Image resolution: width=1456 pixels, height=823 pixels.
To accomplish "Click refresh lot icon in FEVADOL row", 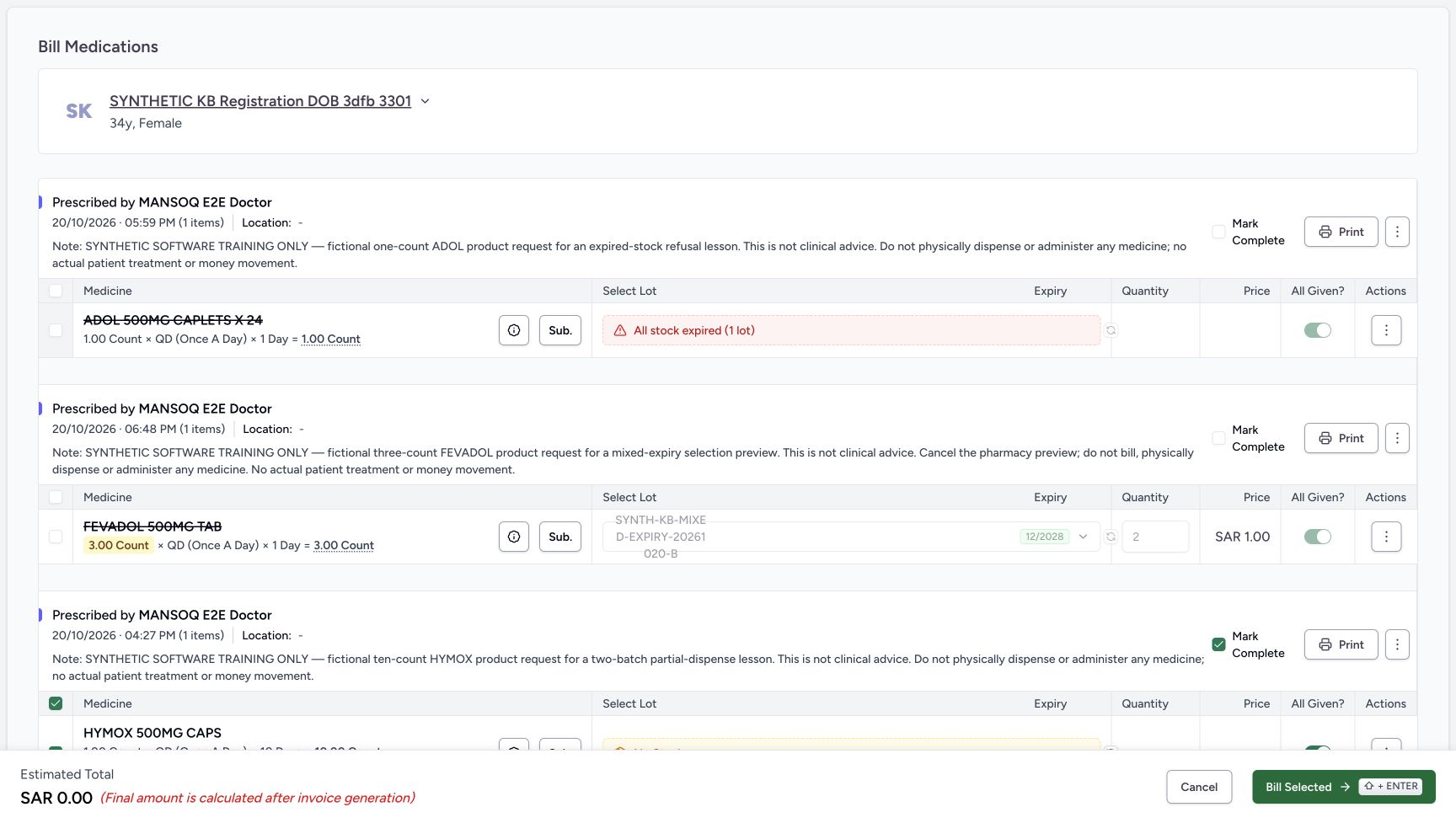I will (1111, 537).
